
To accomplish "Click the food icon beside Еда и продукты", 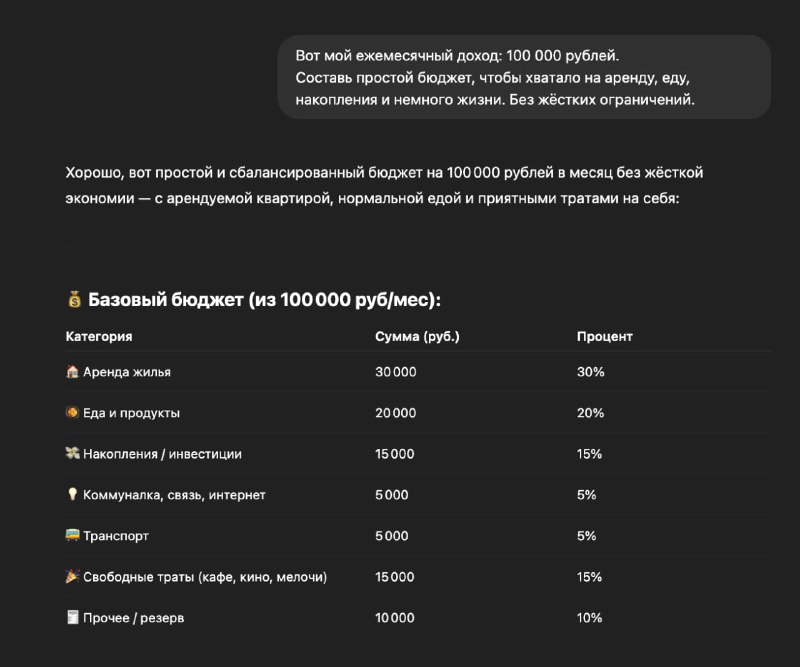I will pos(72,413).
